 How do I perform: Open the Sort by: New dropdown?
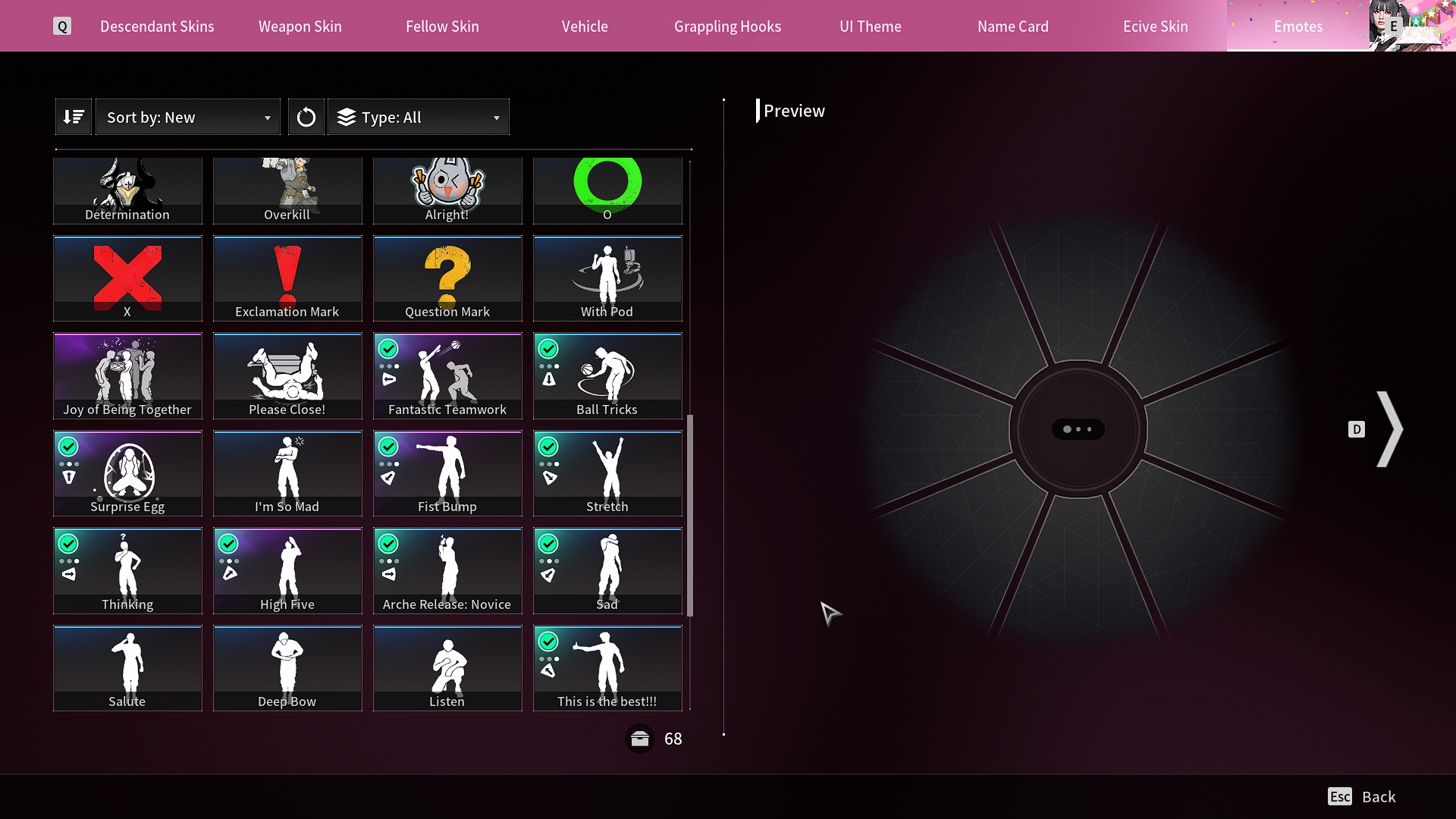pyautogui.click(x=188, y=117)
